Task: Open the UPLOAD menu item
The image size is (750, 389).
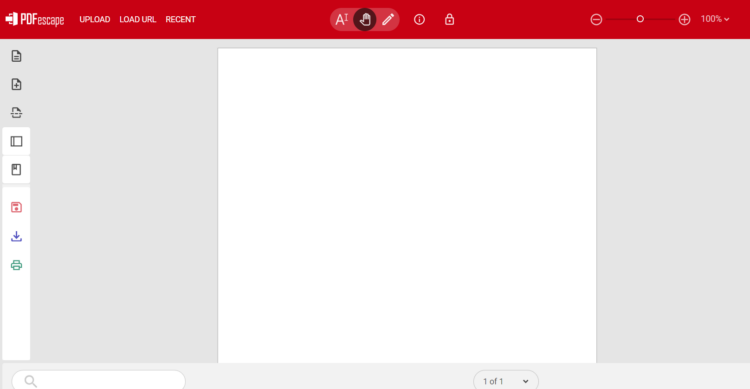Action: coord(95,20)
